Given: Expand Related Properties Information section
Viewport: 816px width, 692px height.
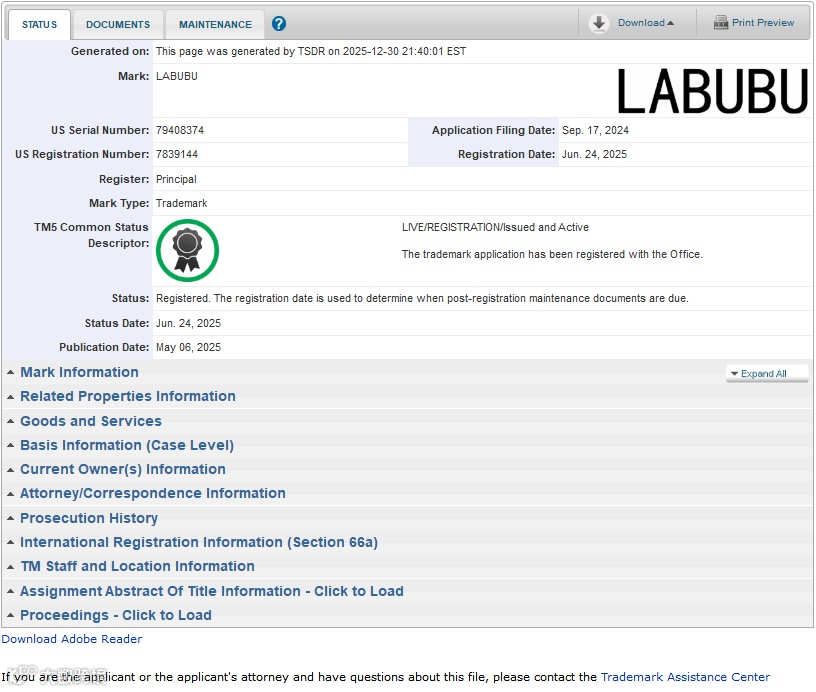Looking at the screenshot, I should [x=128, y=396].
